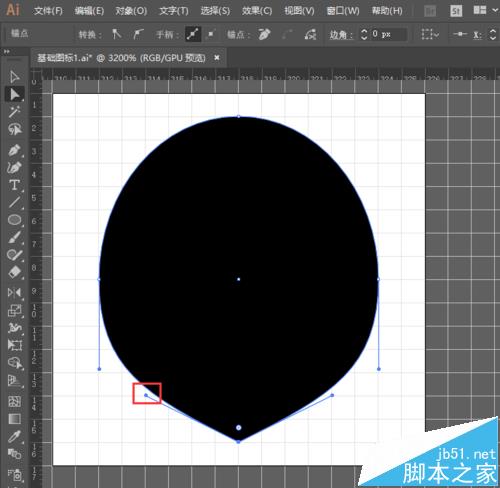Select the Type tool
Screen dimensions: 500x488
(x=14, y=185)
